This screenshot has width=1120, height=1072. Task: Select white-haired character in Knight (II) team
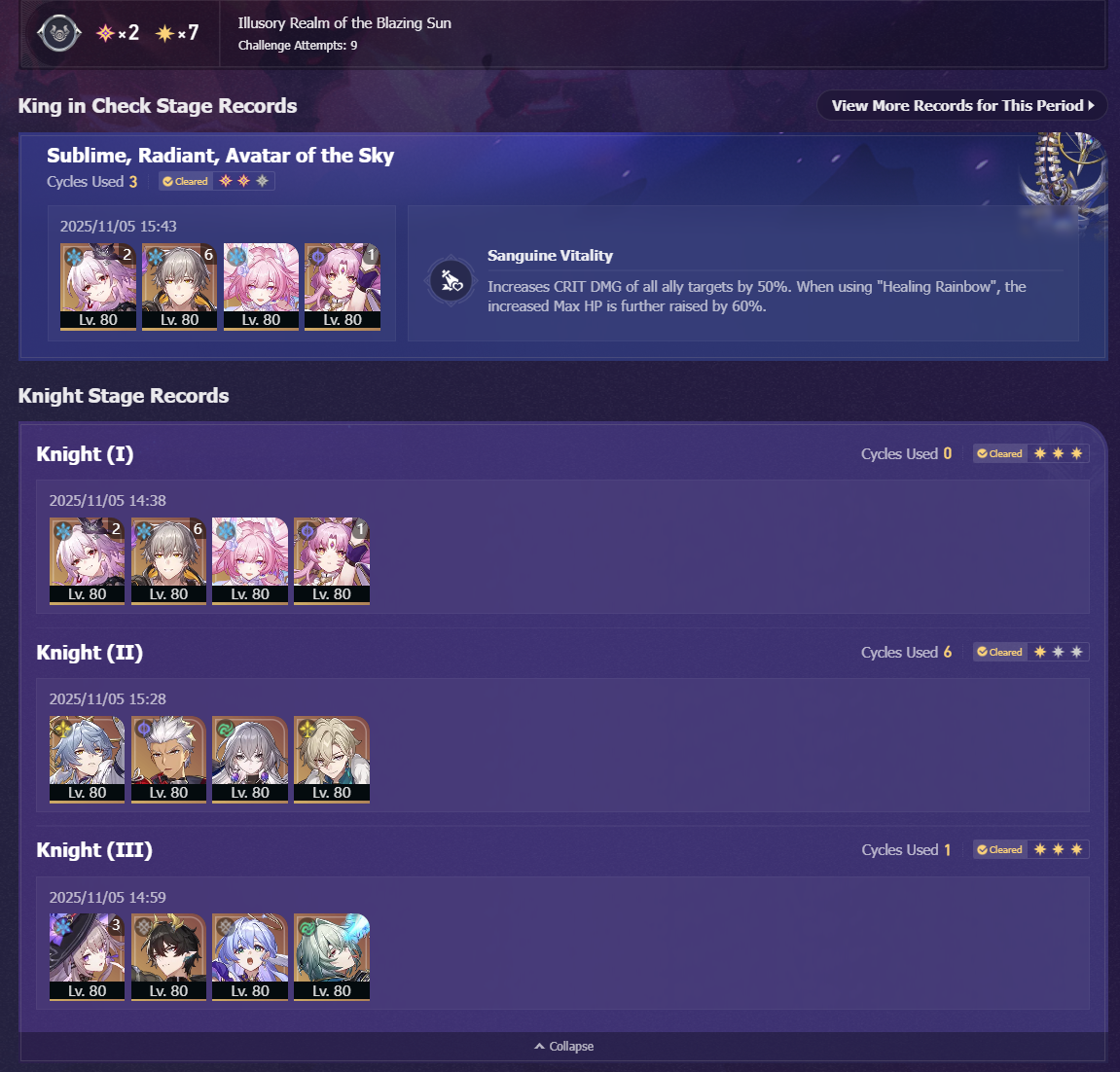(x=168, y=759)
